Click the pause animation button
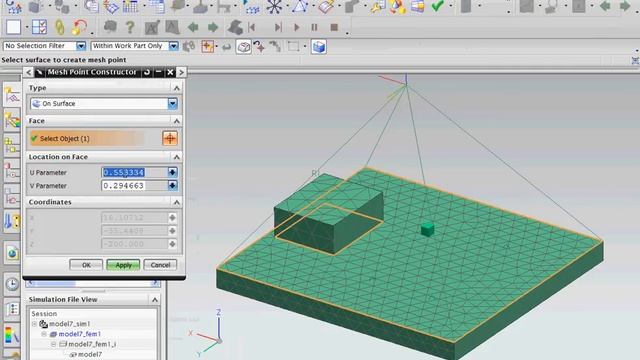 (x=314, y=27)
